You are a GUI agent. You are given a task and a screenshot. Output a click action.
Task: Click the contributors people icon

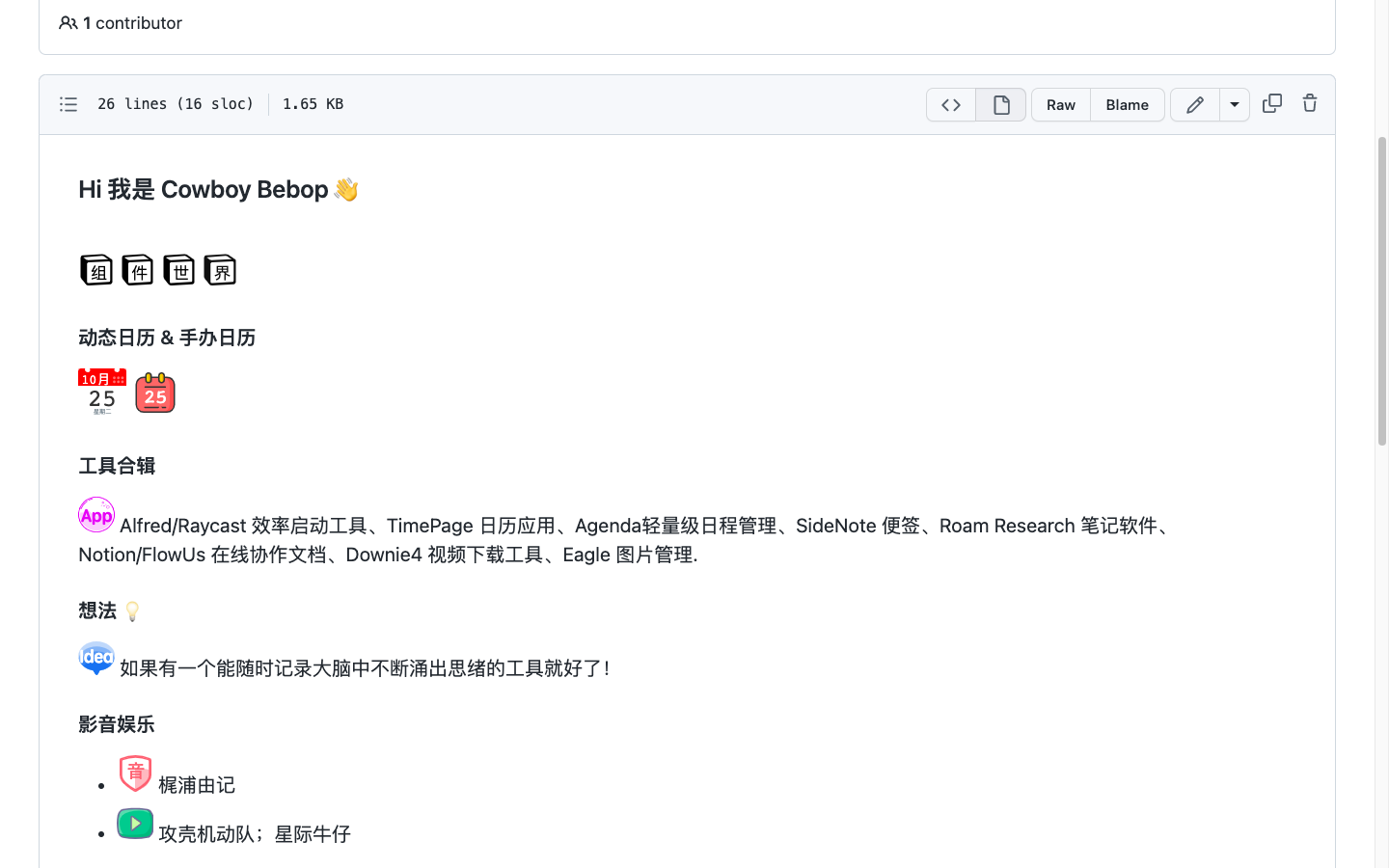pos(67,21)
